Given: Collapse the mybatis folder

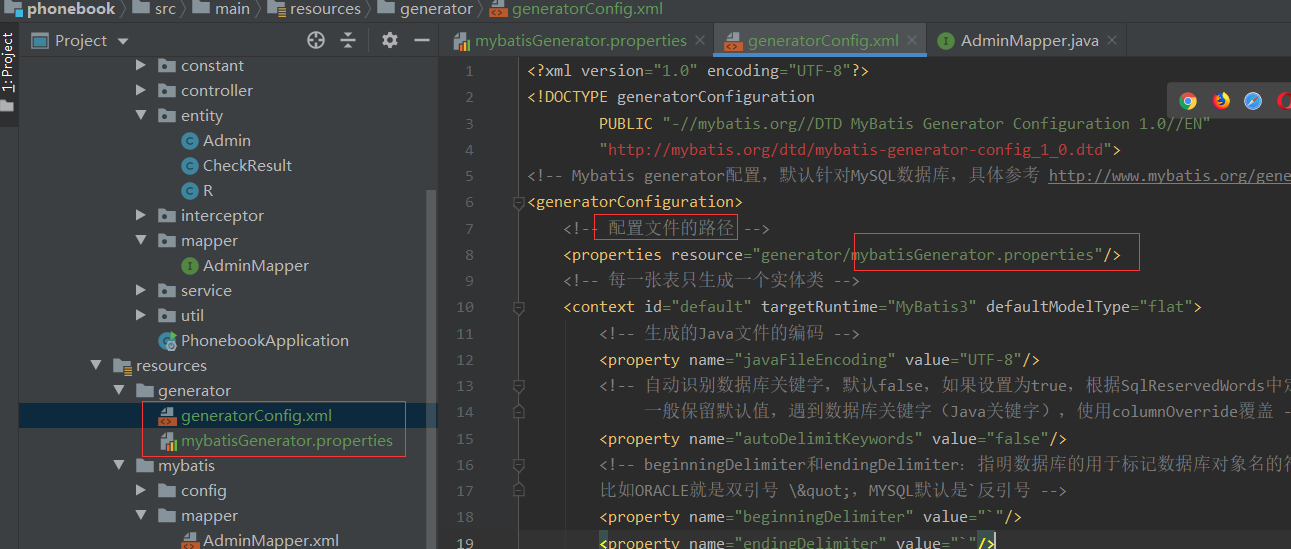Looking at the screenshot, I should click(120, 466).
